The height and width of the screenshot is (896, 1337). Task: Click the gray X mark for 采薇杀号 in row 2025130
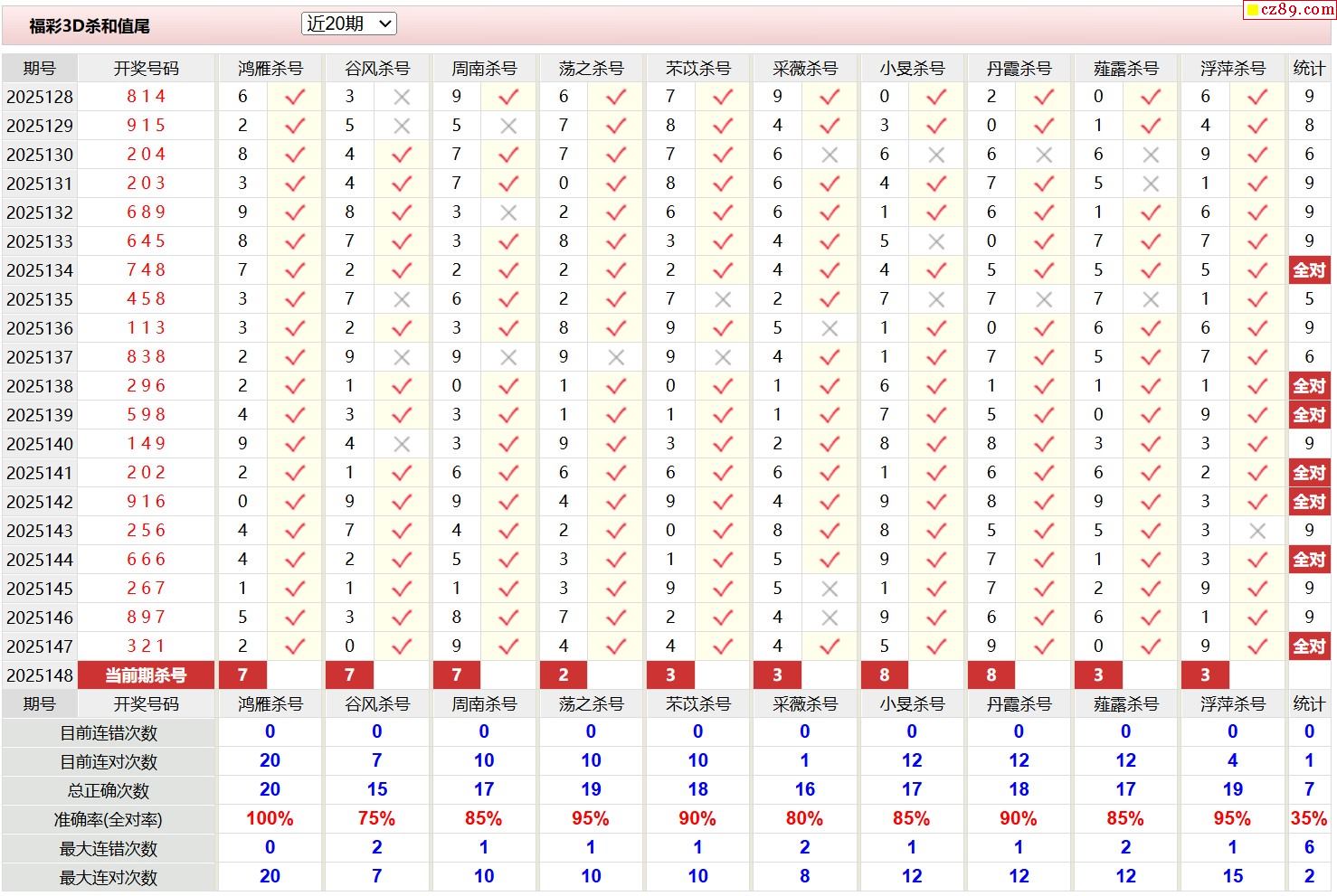(830, 155)
